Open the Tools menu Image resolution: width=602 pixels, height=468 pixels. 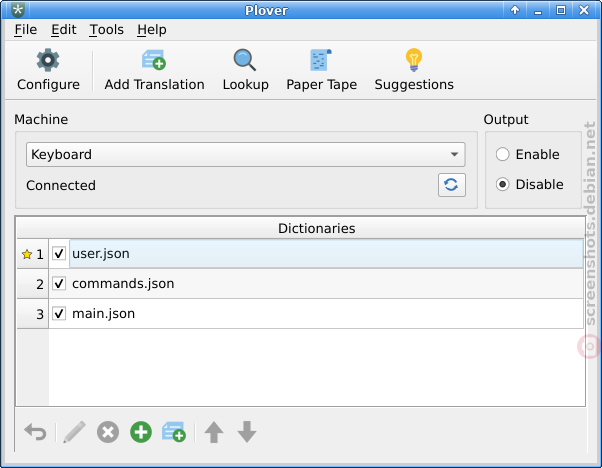[x=106, y=30]
